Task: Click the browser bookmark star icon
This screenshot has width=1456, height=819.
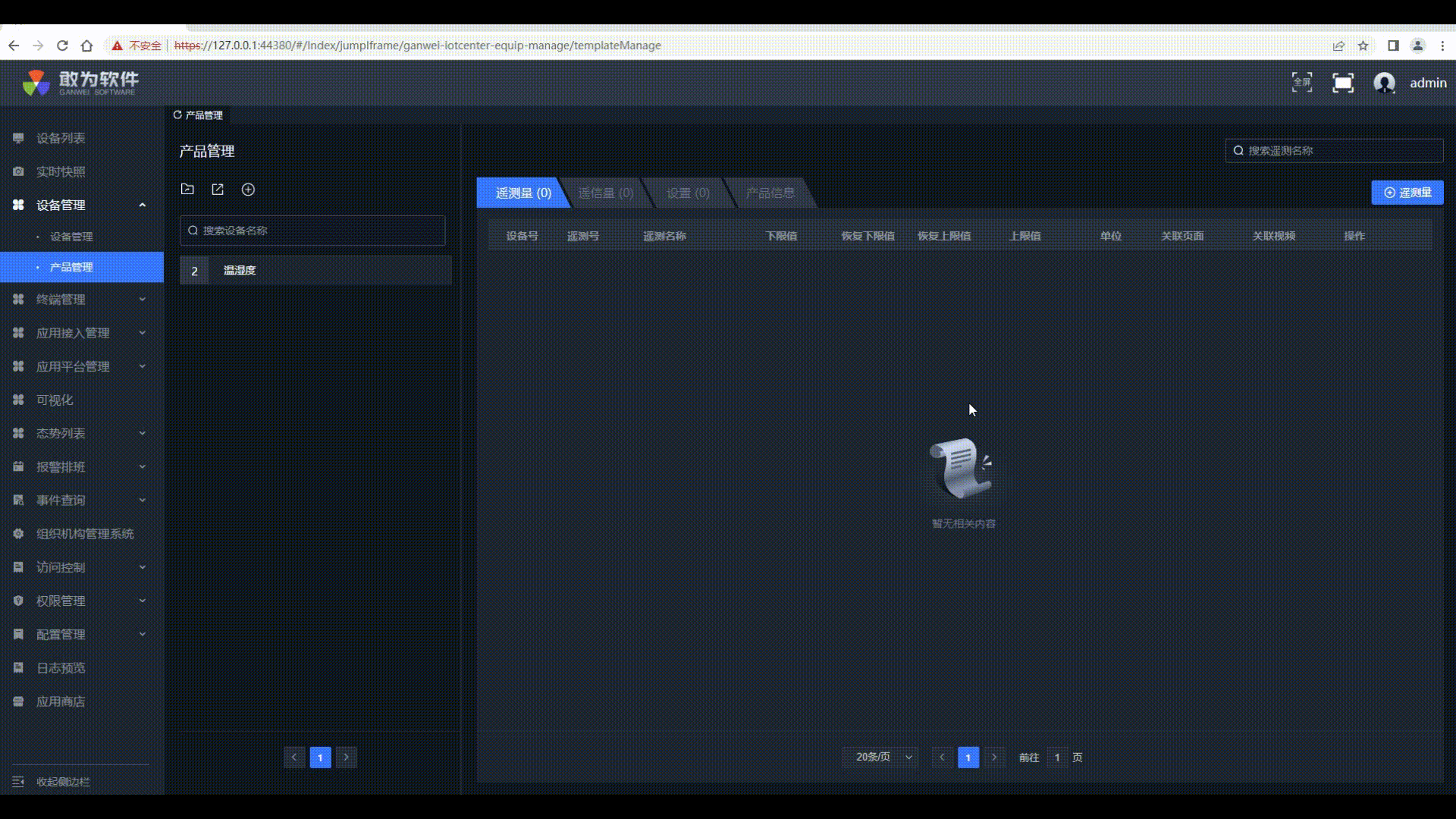Action: 1363,45
